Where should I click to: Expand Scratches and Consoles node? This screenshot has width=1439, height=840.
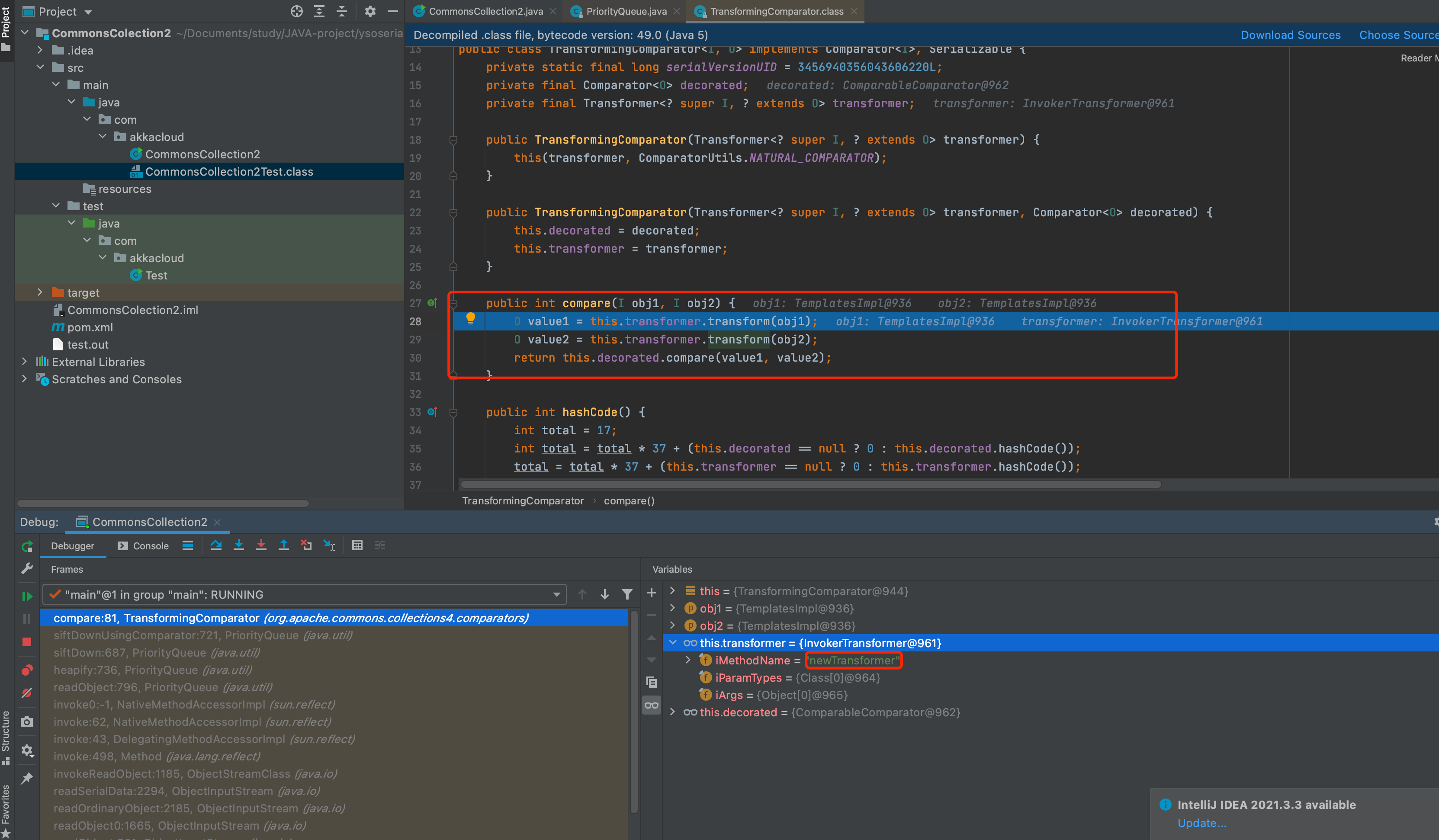pyautogui.click(x=25, y=378)
